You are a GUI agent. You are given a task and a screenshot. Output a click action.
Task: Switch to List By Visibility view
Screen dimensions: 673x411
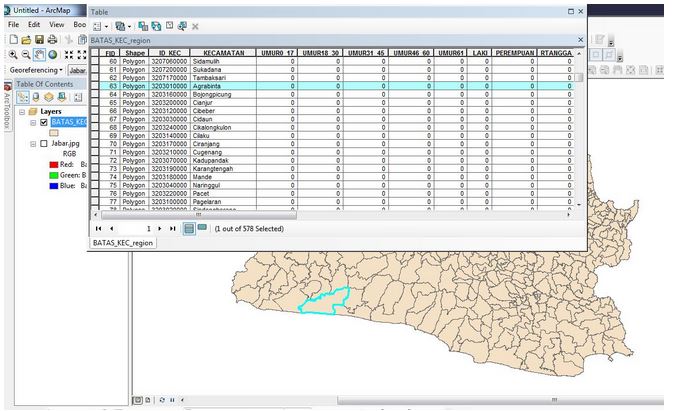click(49, 97)
